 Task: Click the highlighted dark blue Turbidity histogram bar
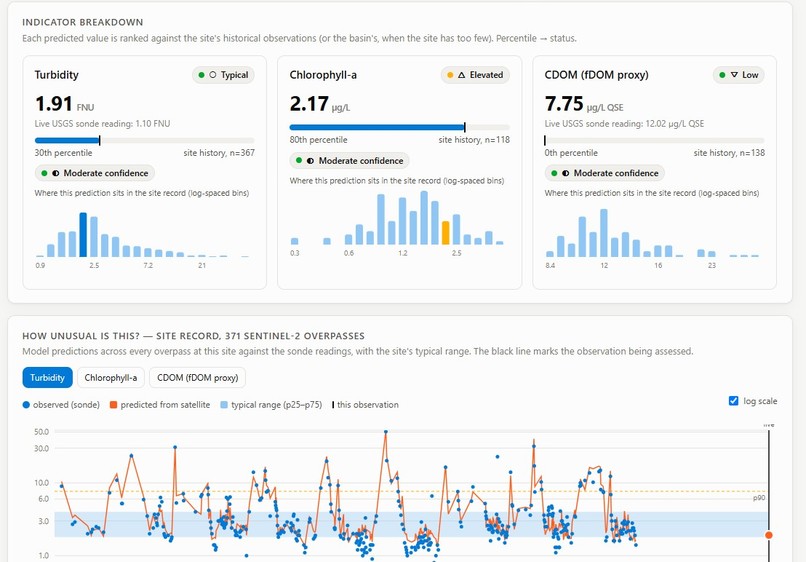83,234
